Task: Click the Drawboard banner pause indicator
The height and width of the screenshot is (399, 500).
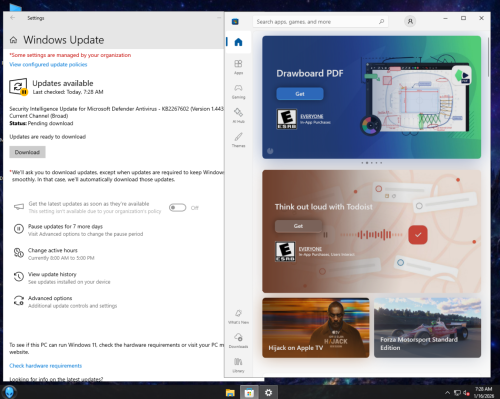Action: click(x=270, y=151)
